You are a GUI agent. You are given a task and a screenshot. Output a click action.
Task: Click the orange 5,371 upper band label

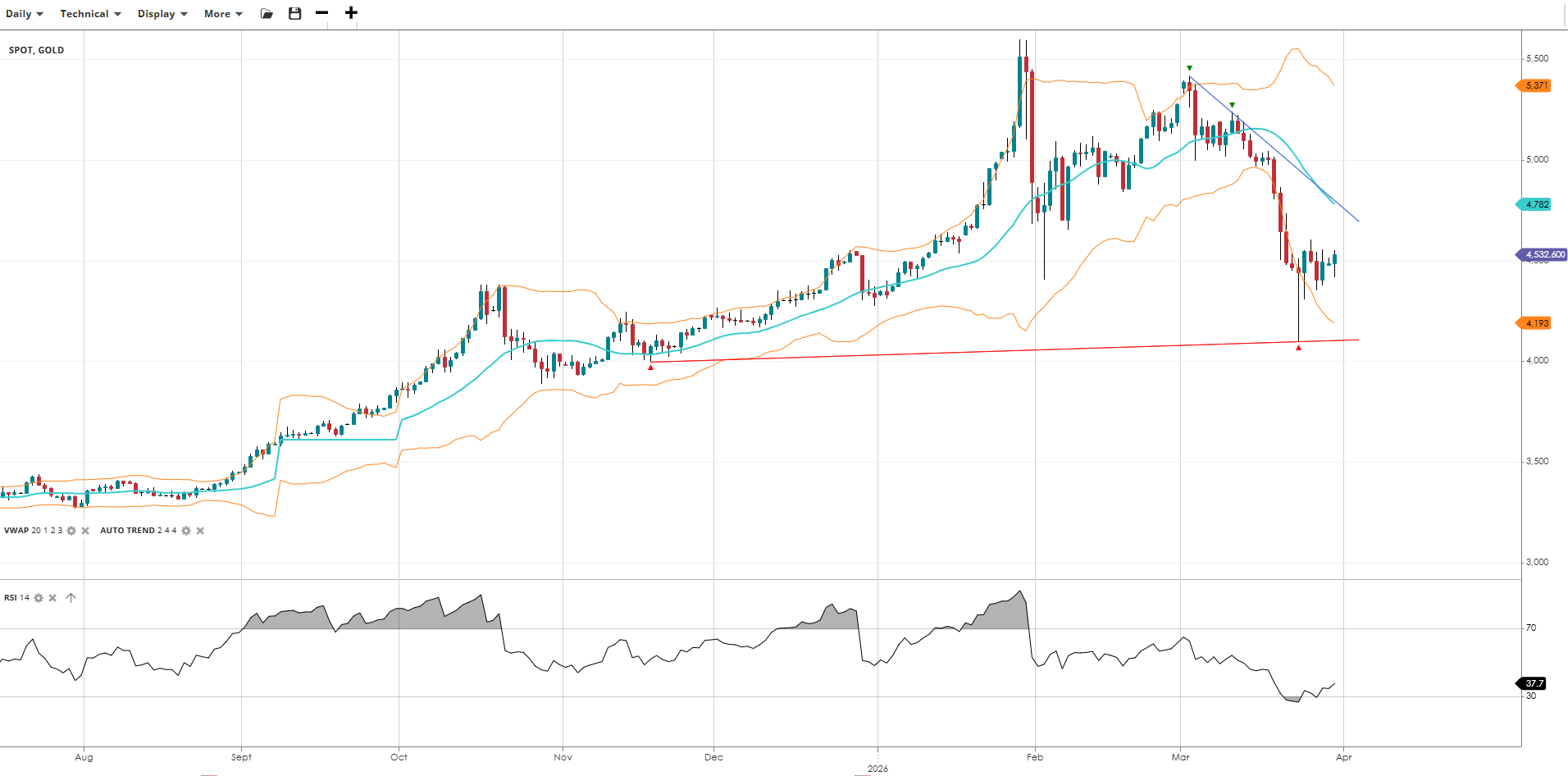point(1536,85)
